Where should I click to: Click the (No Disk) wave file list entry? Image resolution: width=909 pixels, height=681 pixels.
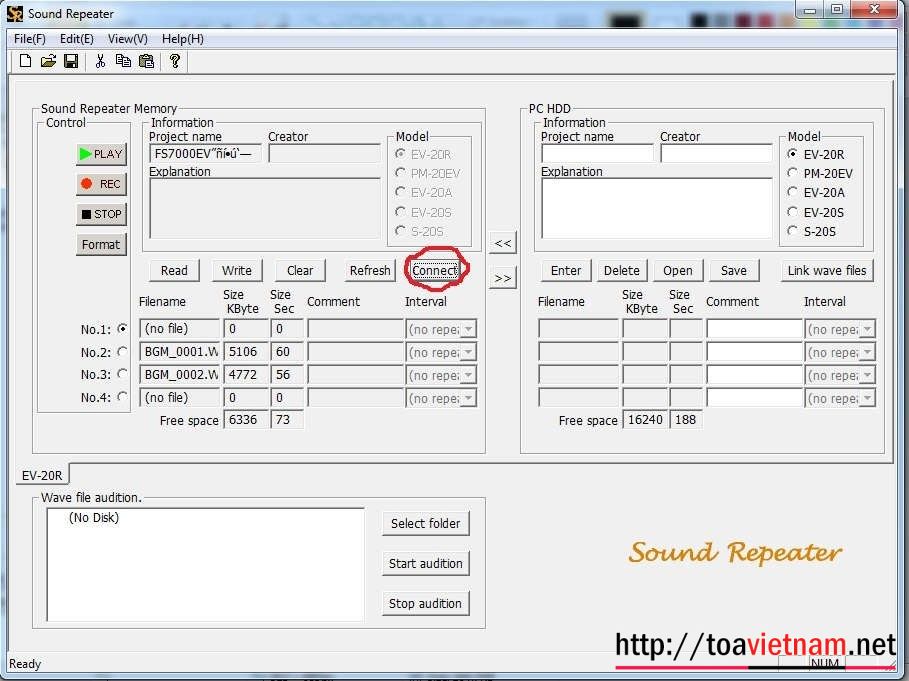pos(93,518)
